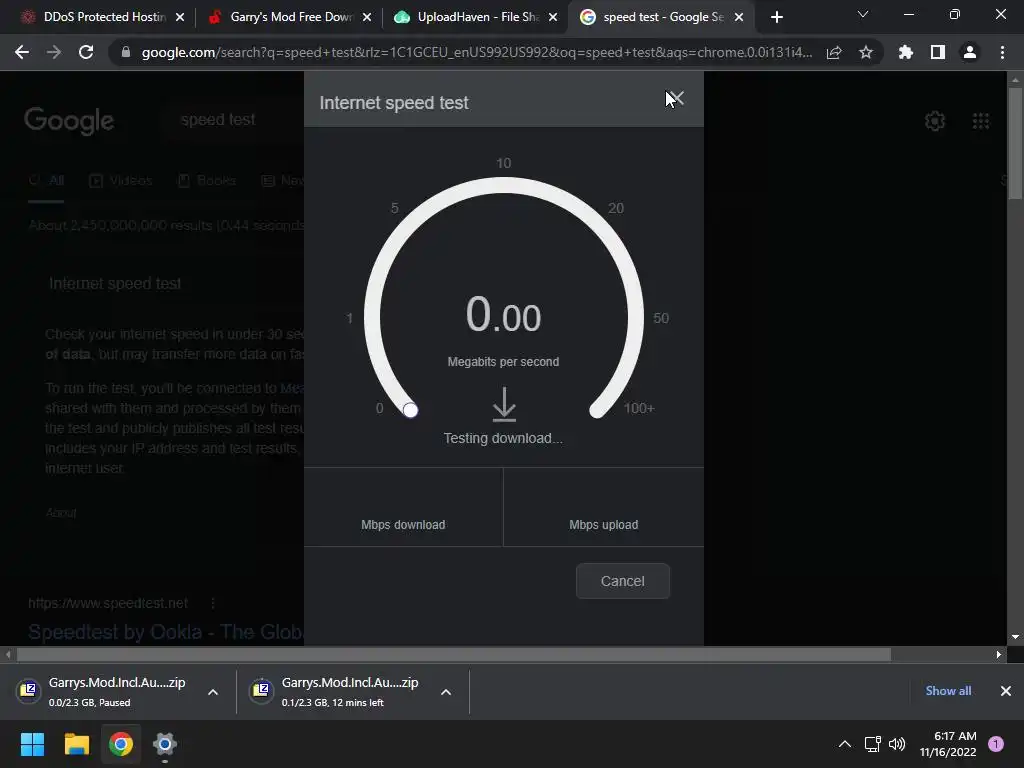Show hidden system tray icons
The width and height of the screenshot is (1024, 768).
(844, 744)
